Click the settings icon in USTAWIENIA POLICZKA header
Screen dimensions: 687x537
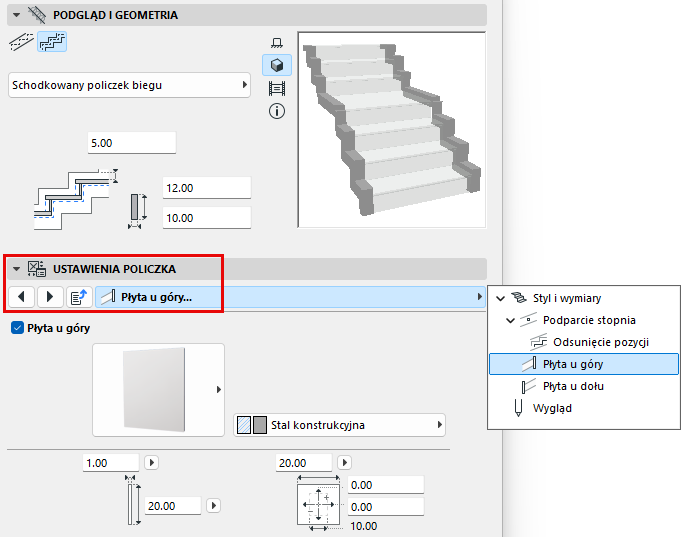[x=37, y=268]
